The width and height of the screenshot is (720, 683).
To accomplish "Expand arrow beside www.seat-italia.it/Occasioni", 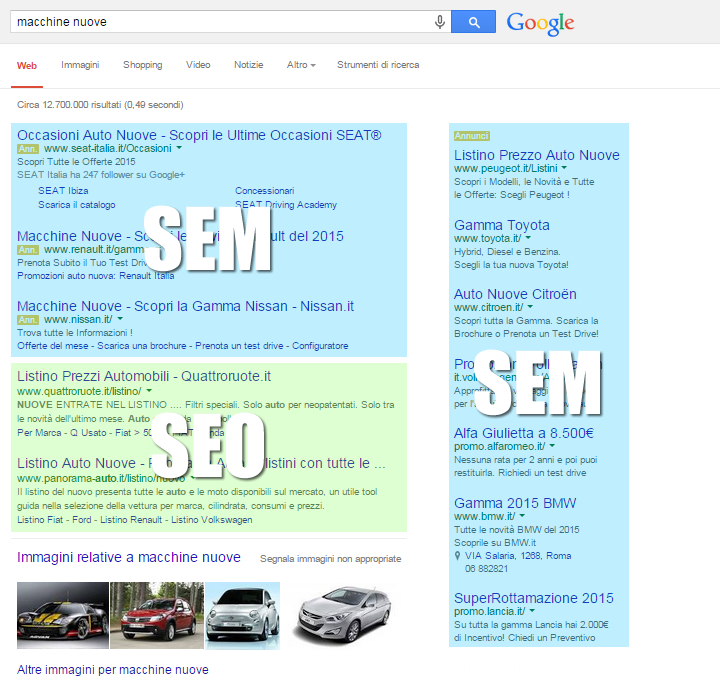I will coord(179,148).
